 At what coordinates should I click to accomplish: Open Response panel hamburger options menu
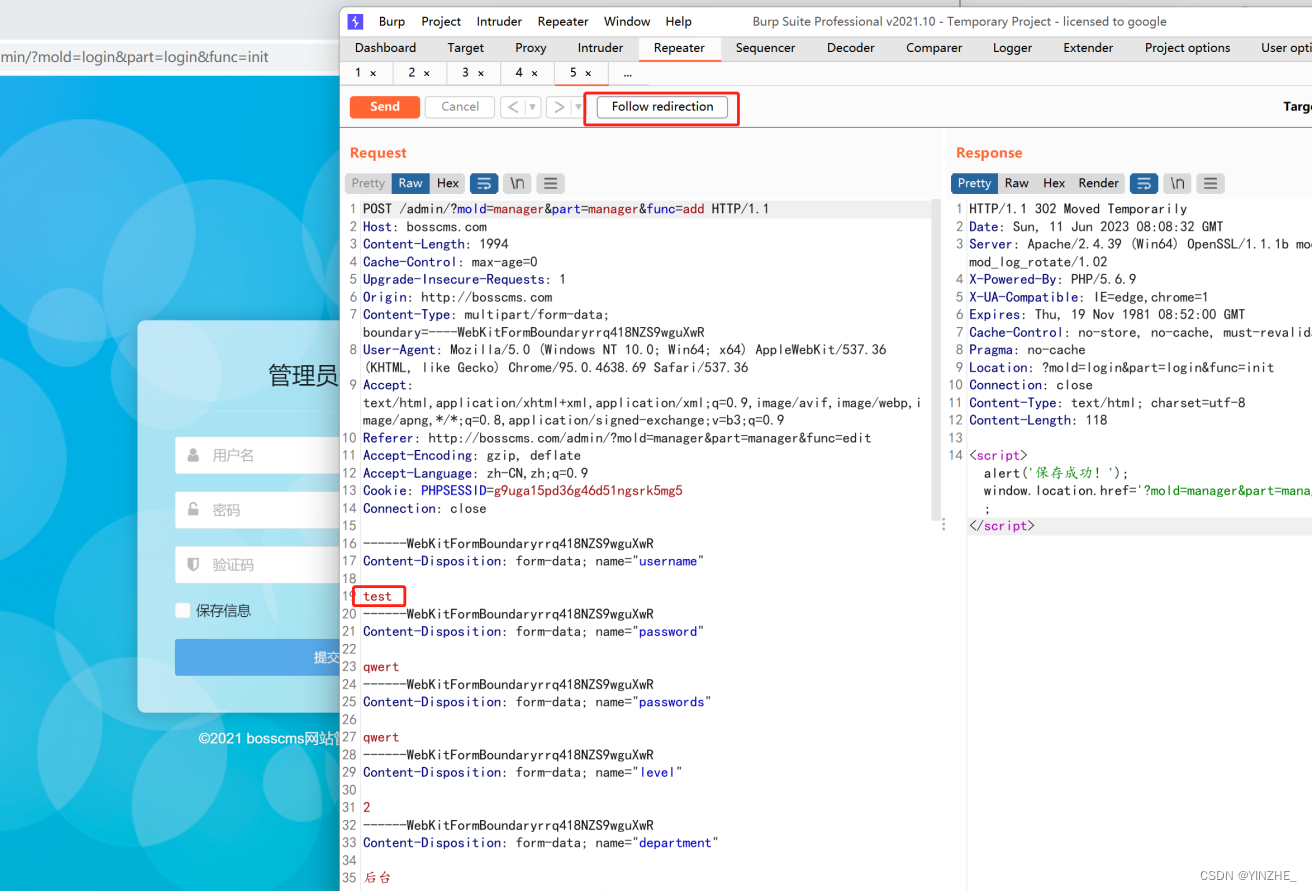tap(1210, 183)
